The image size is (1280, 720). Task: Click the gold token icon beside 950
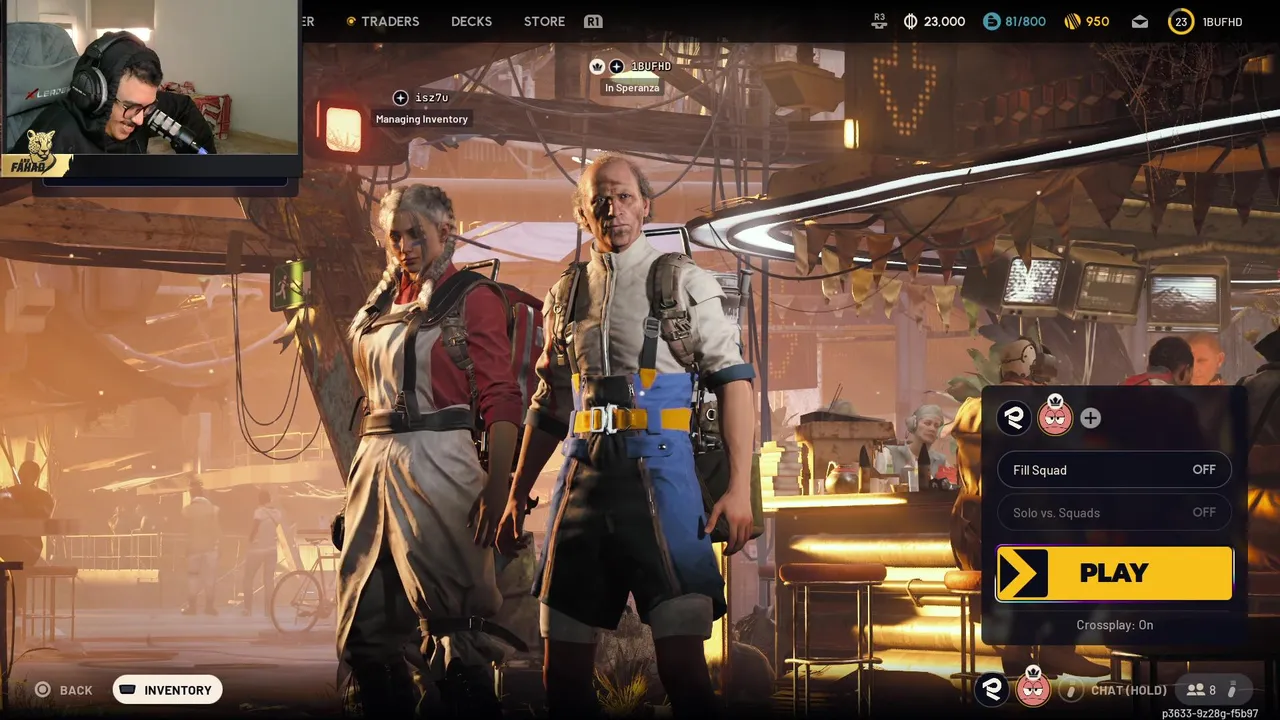1070,21
